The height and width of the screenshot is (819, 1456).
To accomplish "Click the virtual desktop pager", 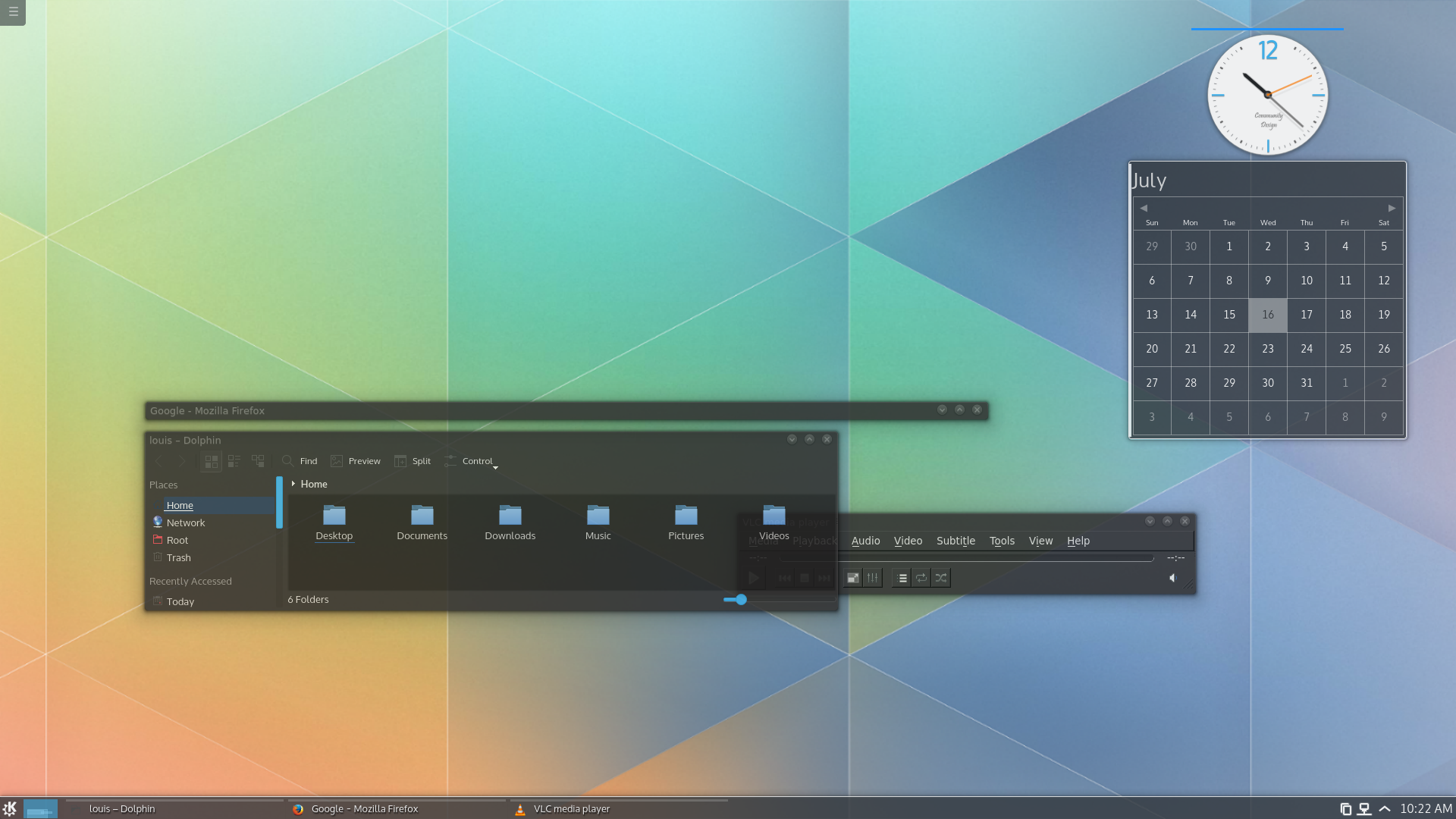I will [40, 808].
